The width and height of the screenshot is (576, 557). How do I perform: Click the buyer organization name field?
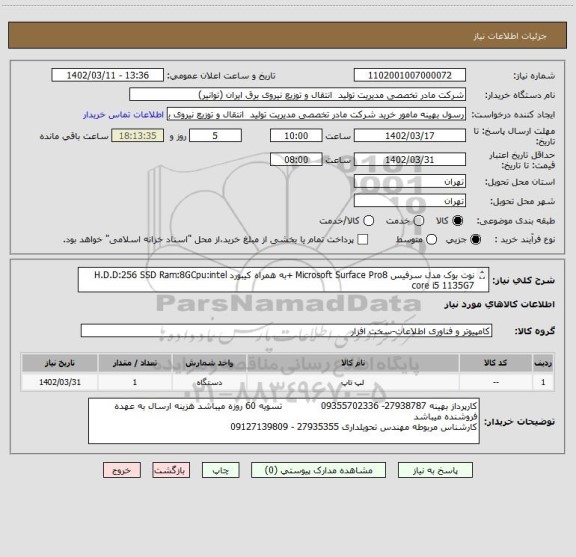[298, 95]
